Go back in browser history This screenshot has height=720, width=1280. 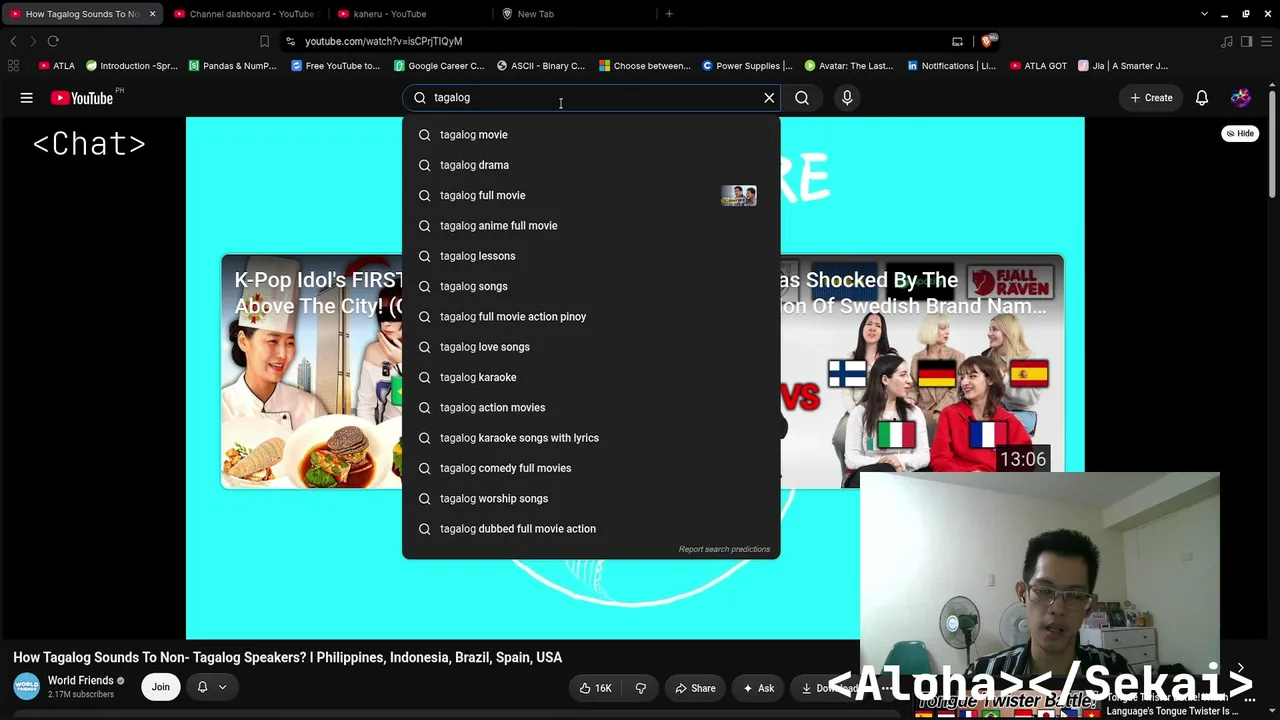click(13, 41)
